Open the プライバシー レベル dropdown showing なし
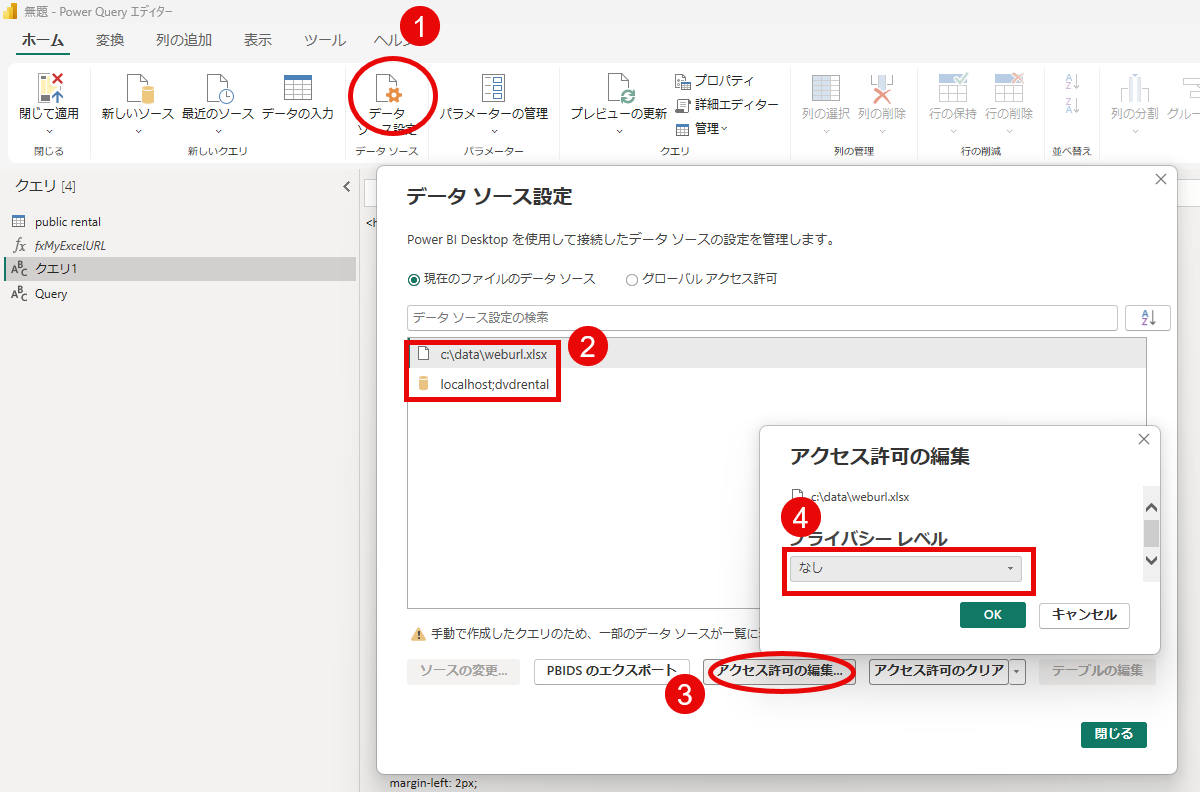This screenshot has height=792, width=1200. point(906,569)
